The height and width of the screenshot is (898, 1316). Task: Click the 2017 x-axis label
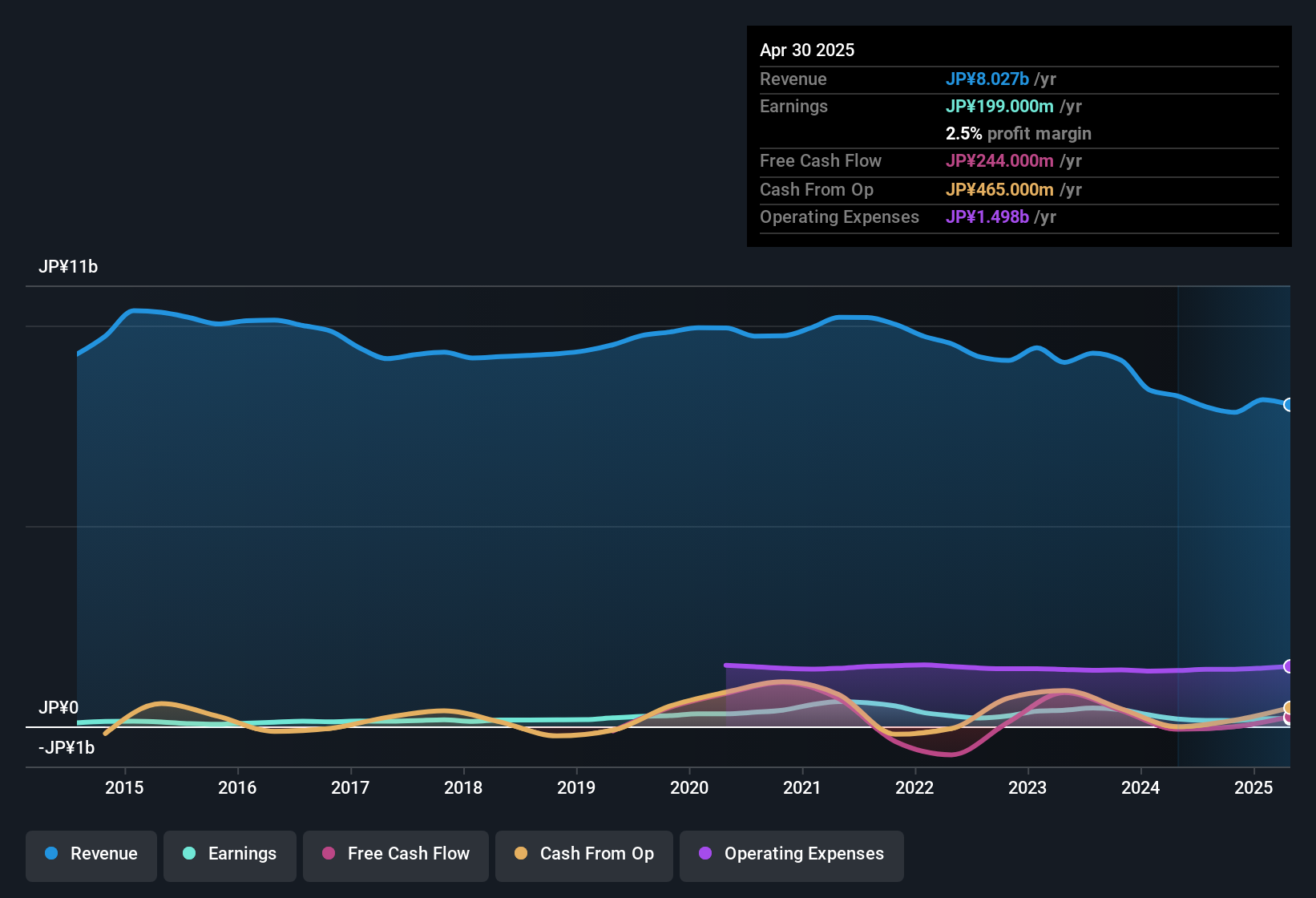350,787
